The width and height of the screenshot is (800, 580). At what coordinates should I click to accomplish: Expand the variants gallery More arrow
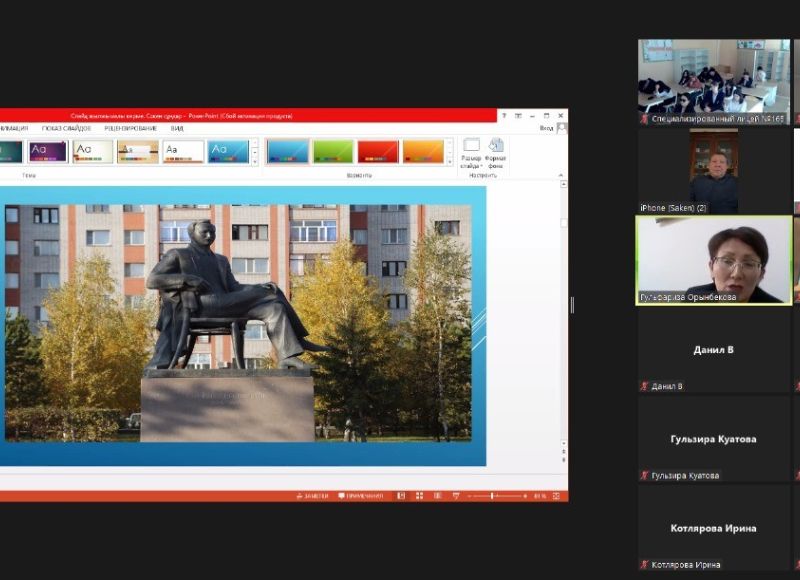point(450,161)
